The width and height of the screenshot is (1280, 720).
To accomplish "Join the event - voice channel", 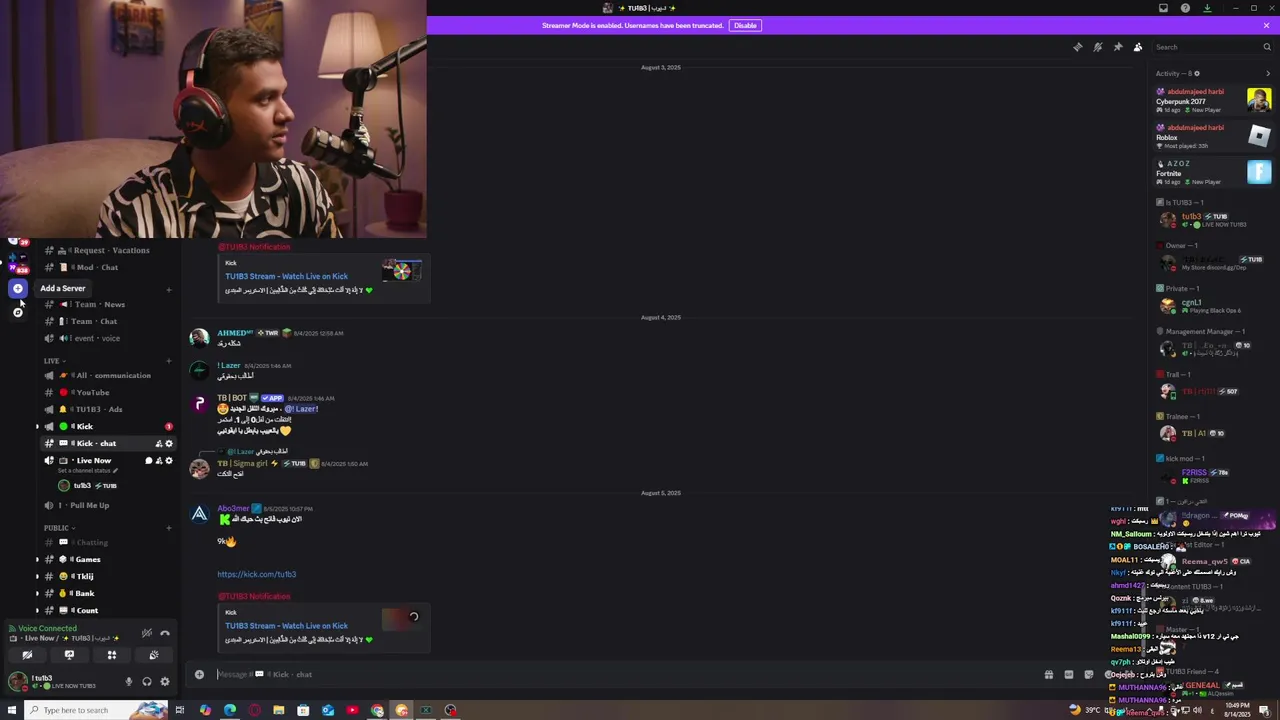I will click(107, 338).
